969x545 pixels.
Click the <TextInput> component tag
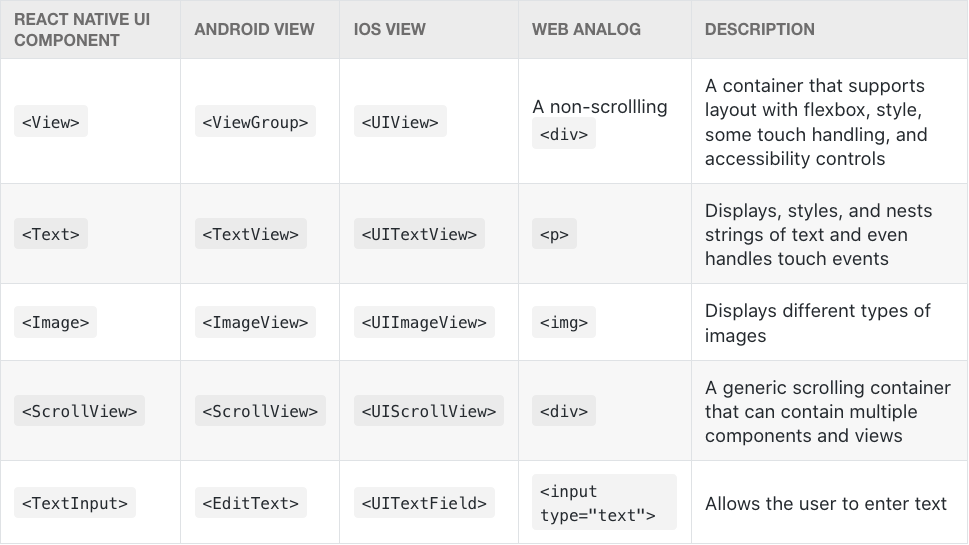pos(75,503)
